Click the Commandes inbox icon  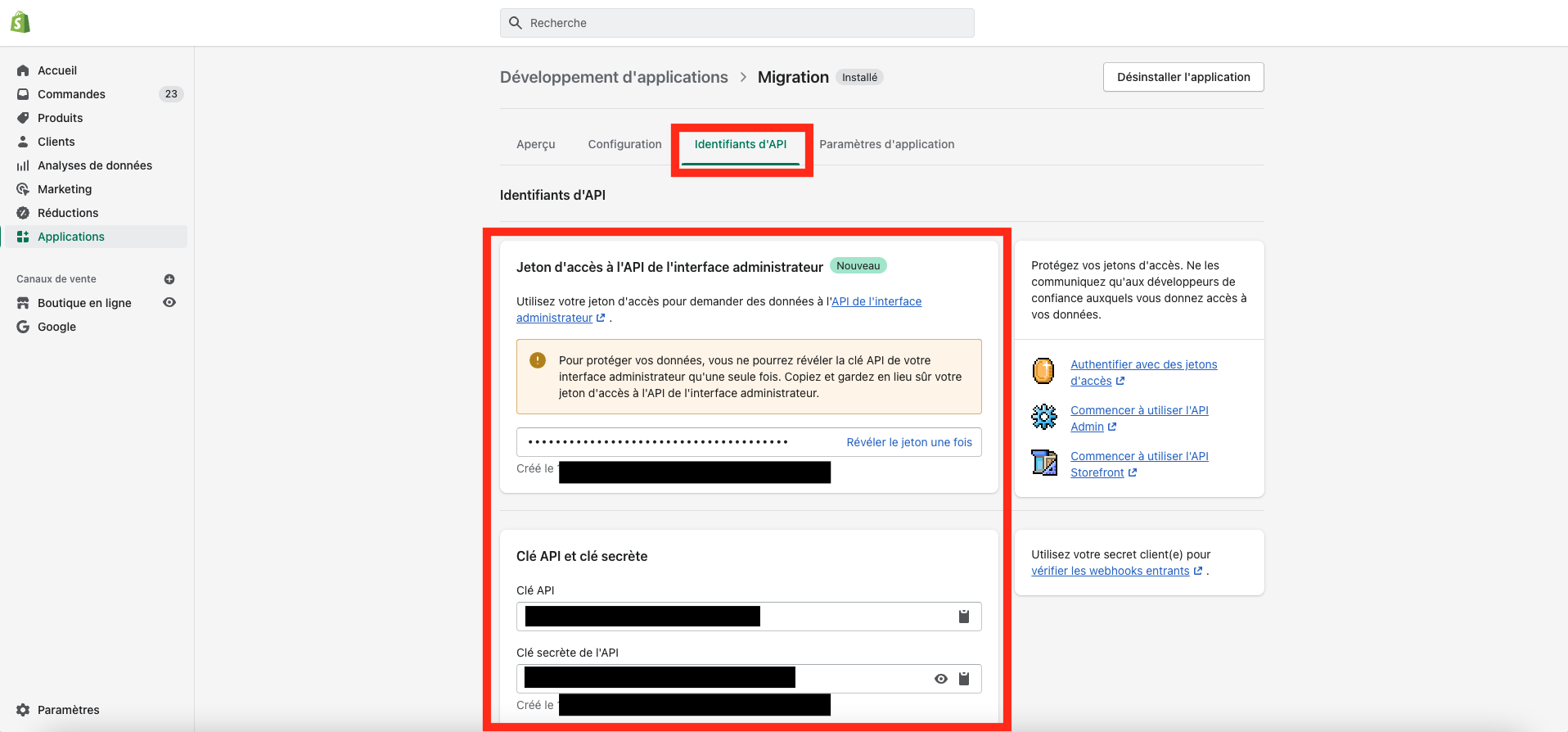(23, 94)
